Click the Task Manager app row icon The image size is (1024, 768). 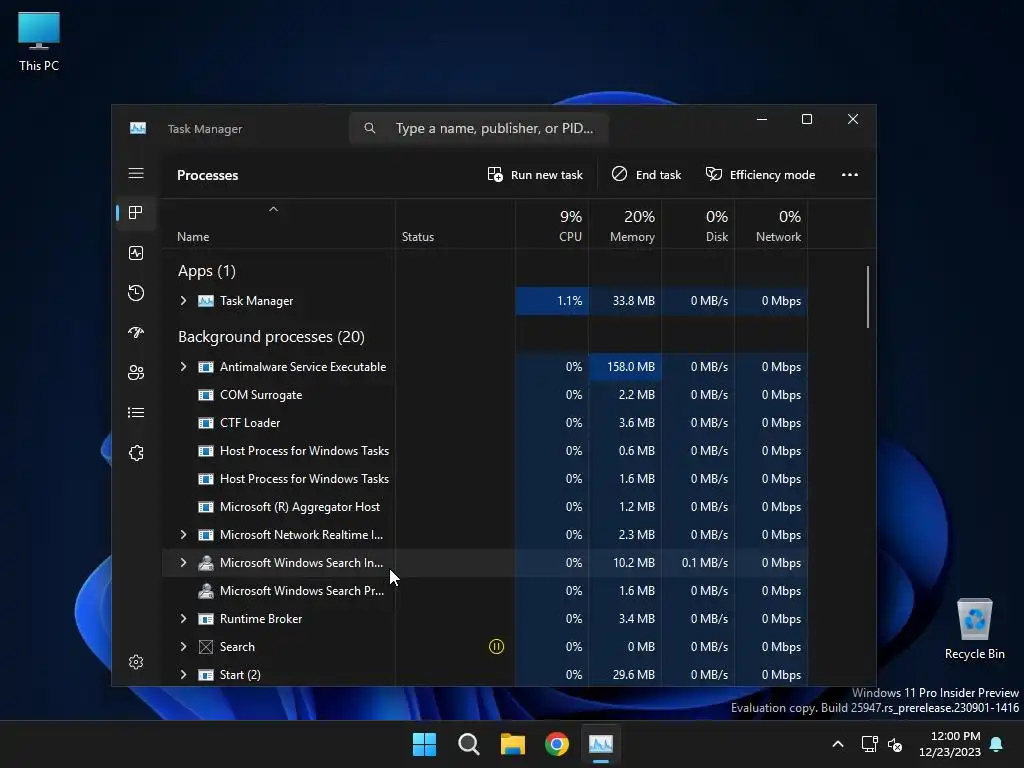coord(206,300)
